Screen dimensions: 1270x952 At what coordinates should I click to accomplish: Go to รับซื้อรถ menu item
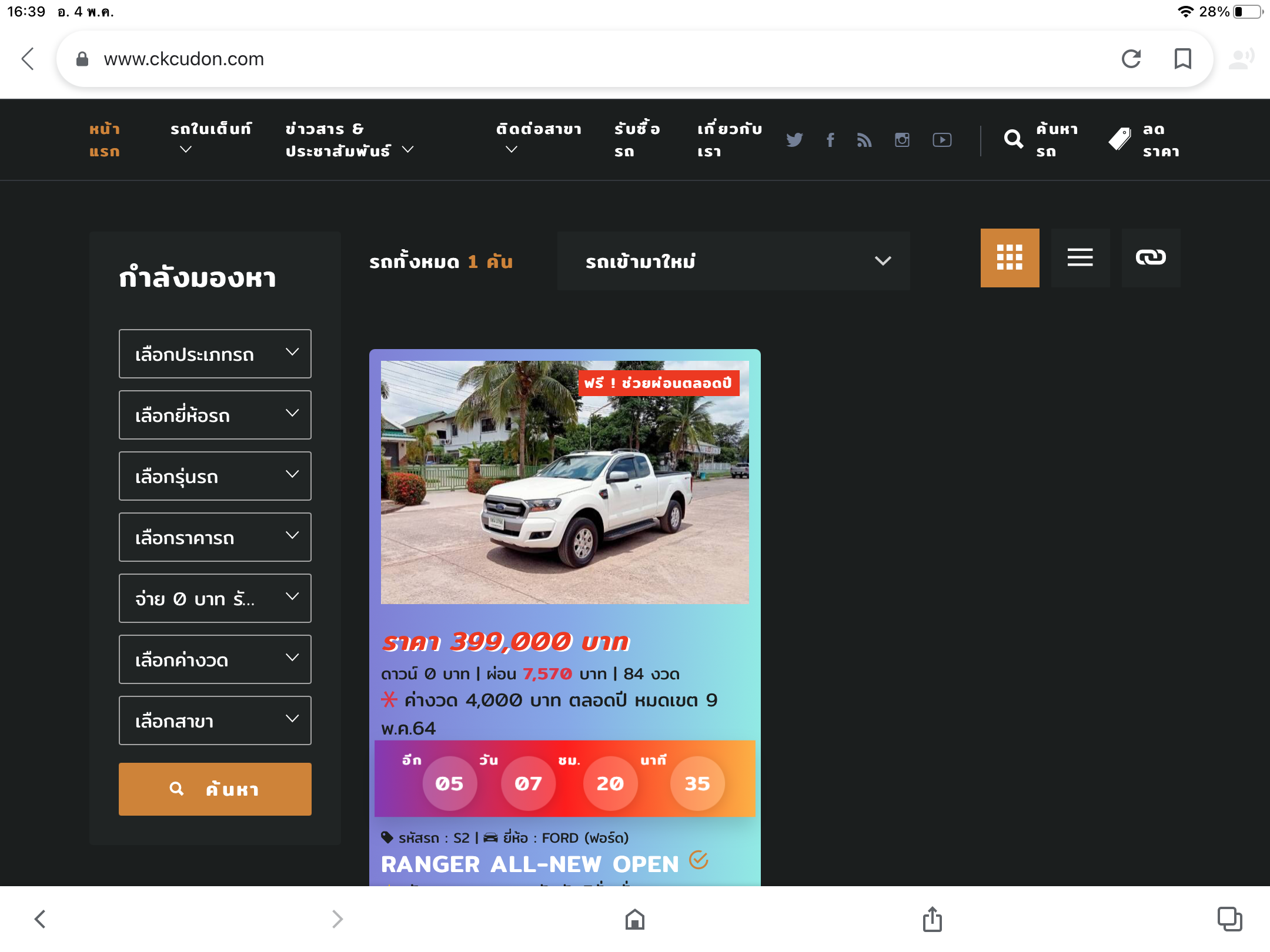coord(637,140)
